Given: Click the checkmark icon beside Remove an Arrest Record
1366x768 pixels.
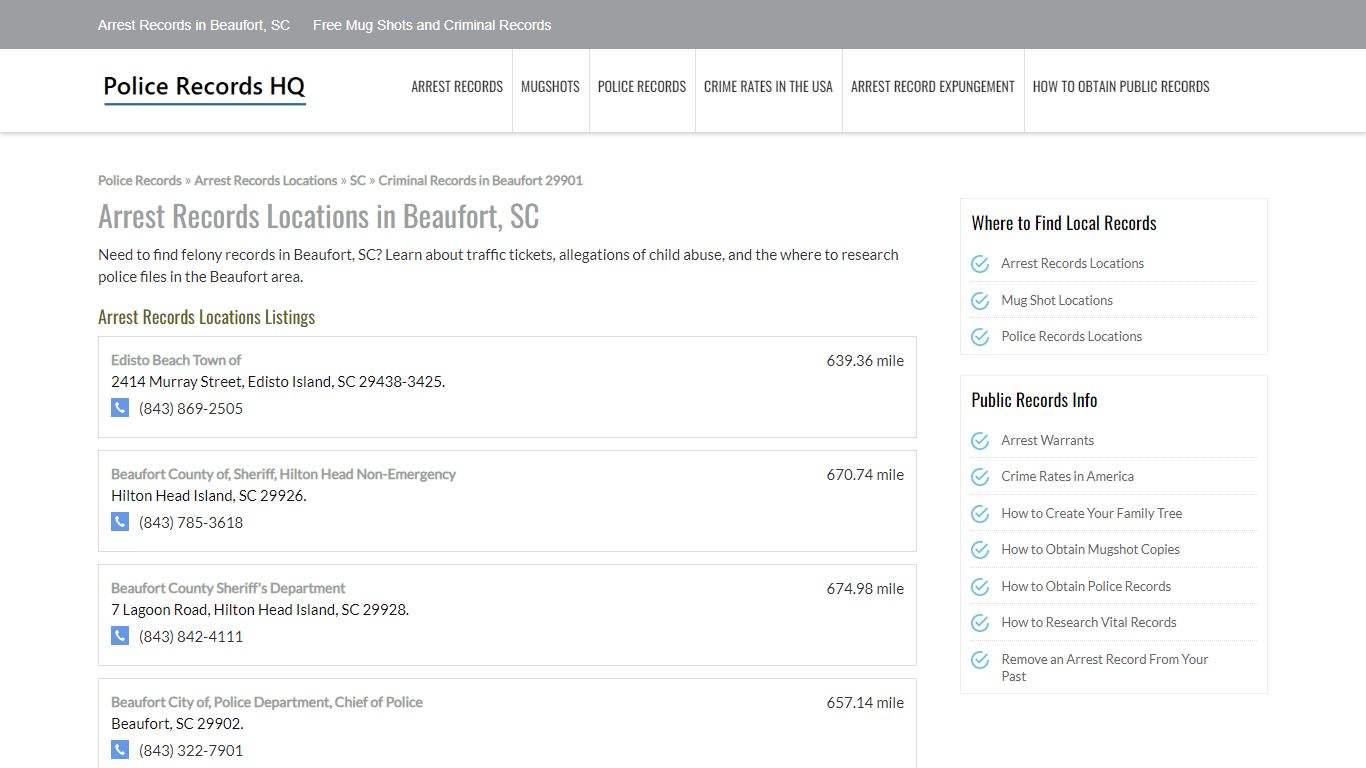Looking at the screenshot, I should 980,660.
